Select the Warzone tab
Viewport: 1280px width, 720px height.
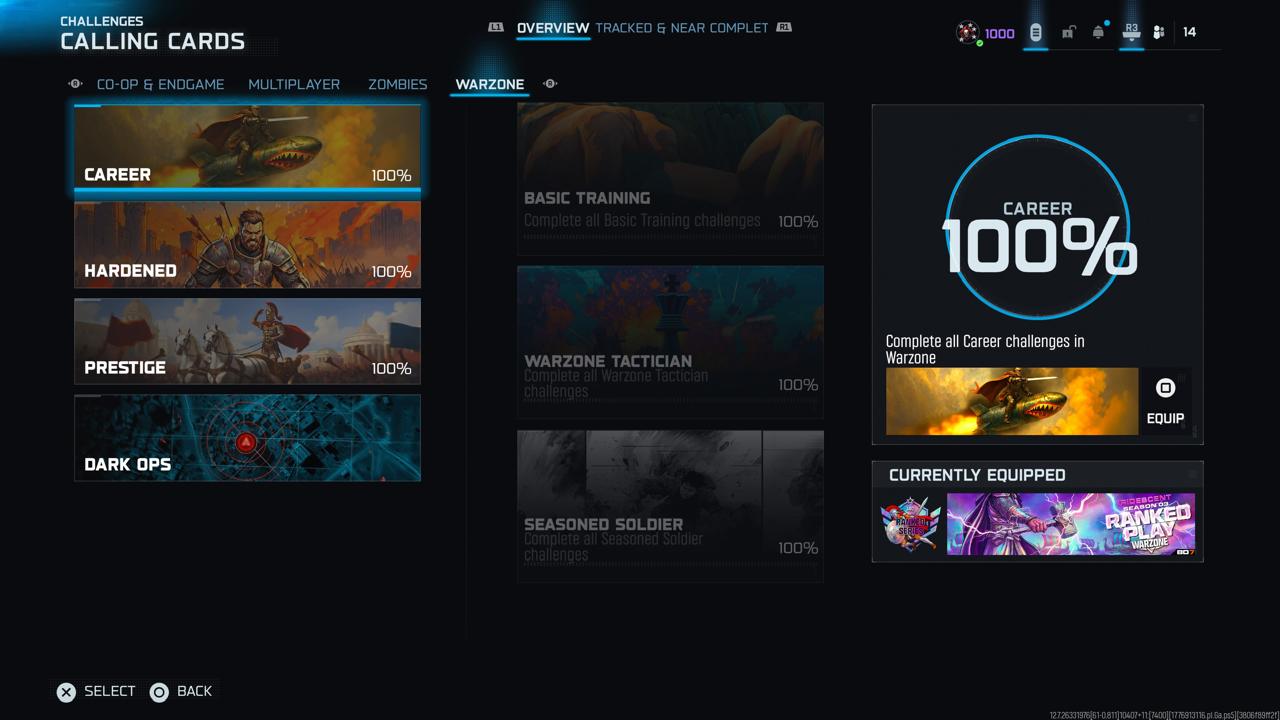click(490, 84)
